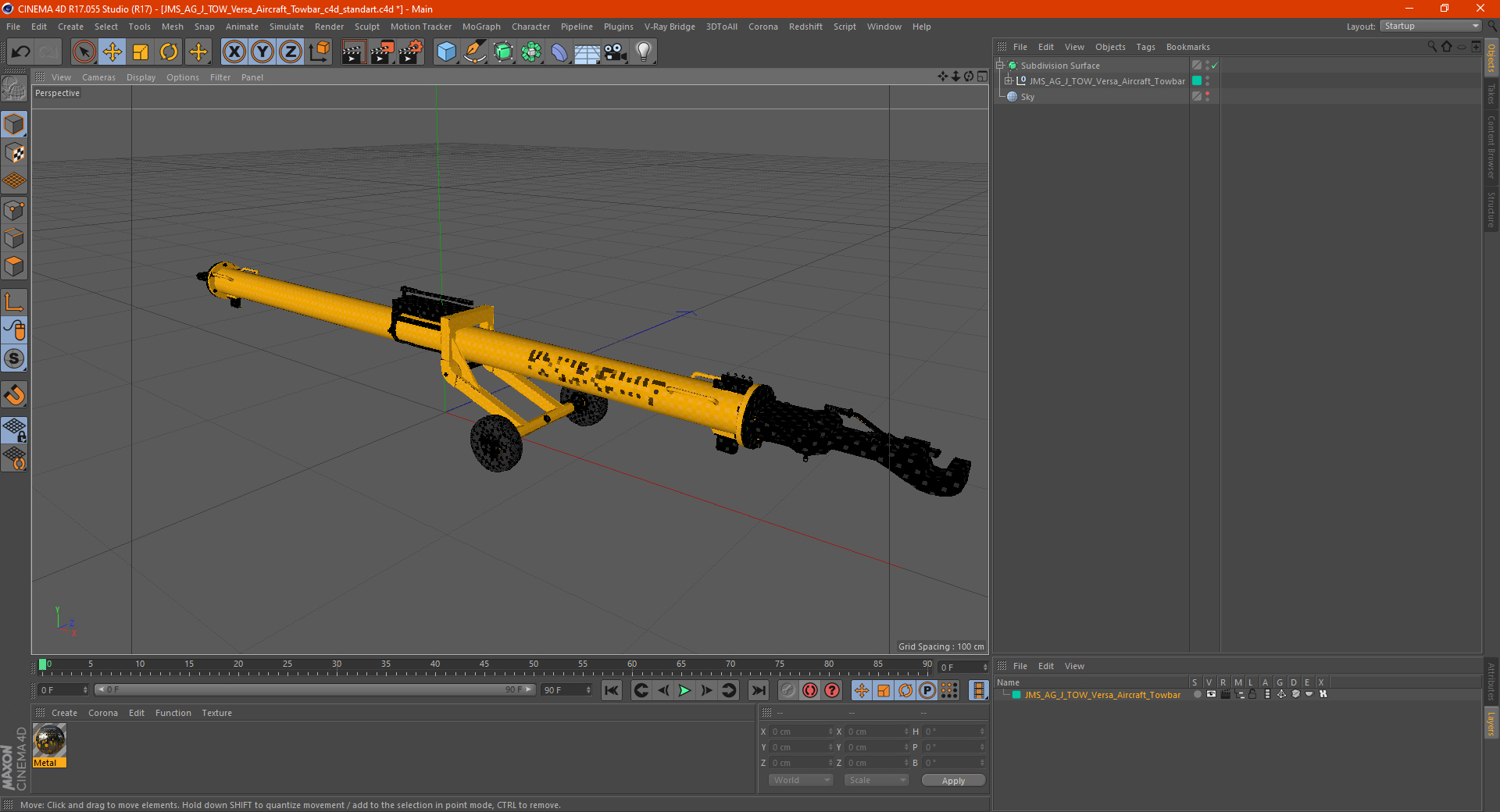Viewport: 1500px width, 812px height.
Task: Open the Scale mode dropdown
Action: 877,780
